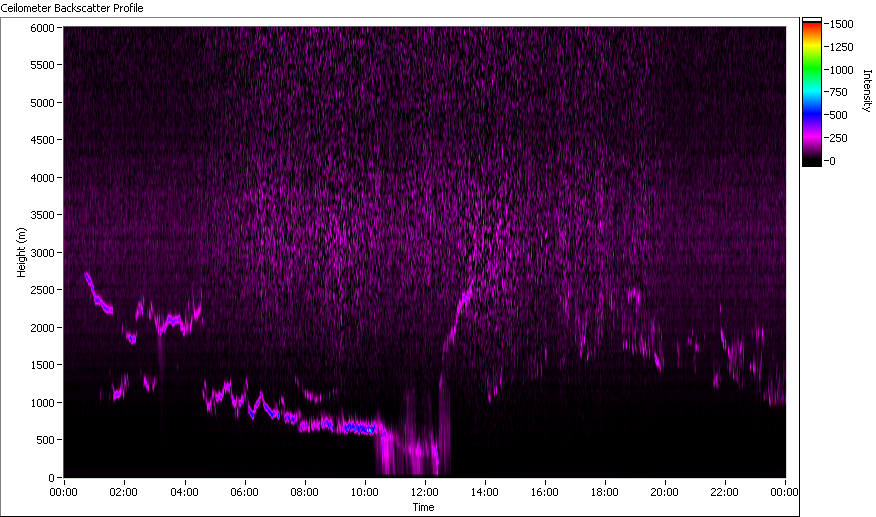Pick the 750 value on Intensity scale
876x517 pixels.
click(x=839, y=92)
